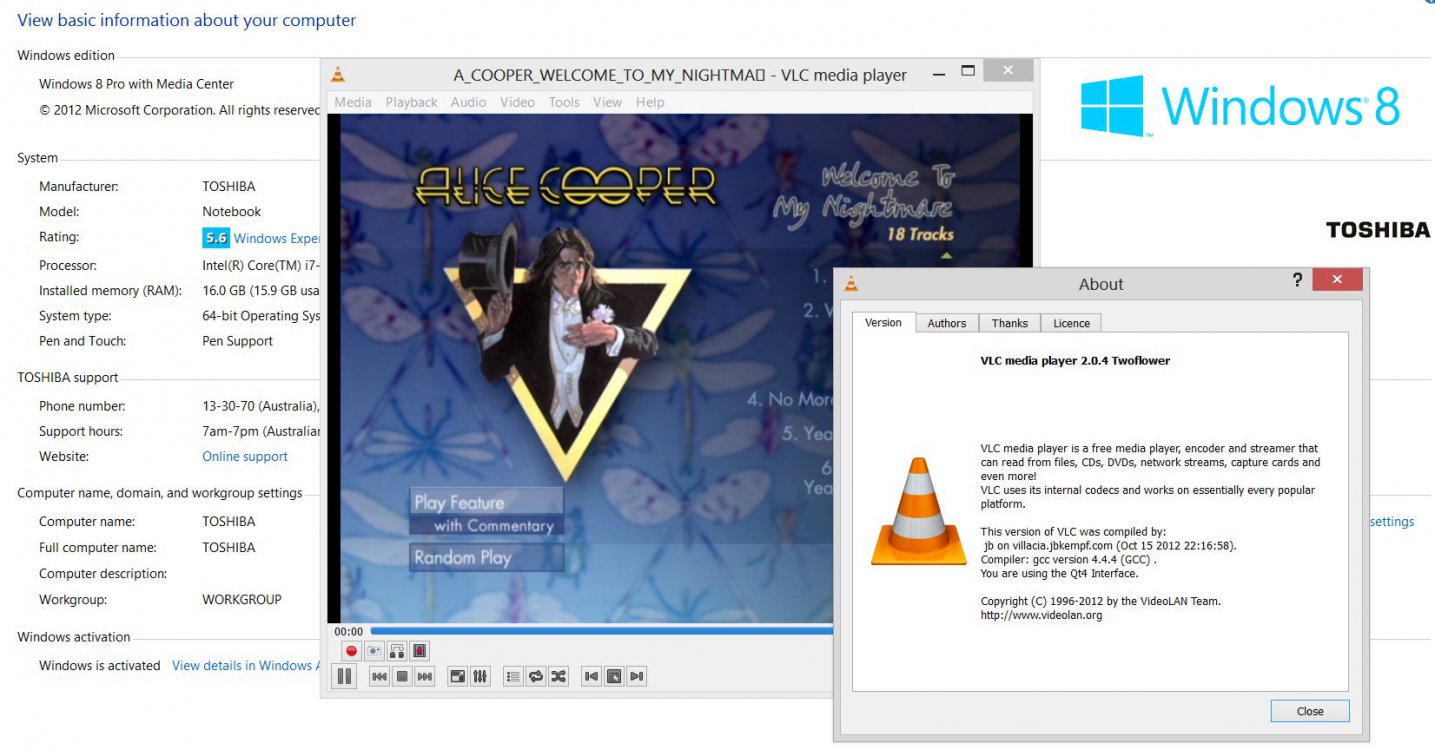Select Random Play in the DVD menu
The image size is (1435, 750).
485,557
